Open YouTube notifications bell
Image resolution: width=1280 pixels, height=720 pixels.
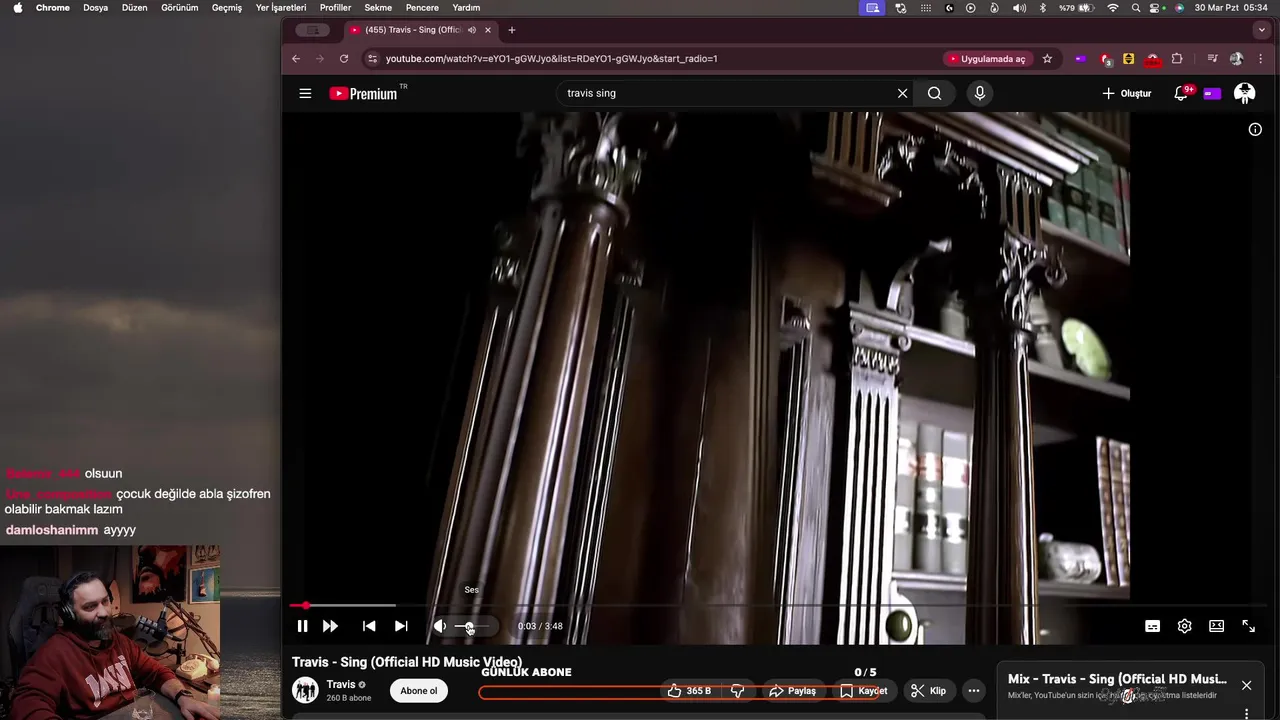pyautogui.click(x=1181, y=93)
